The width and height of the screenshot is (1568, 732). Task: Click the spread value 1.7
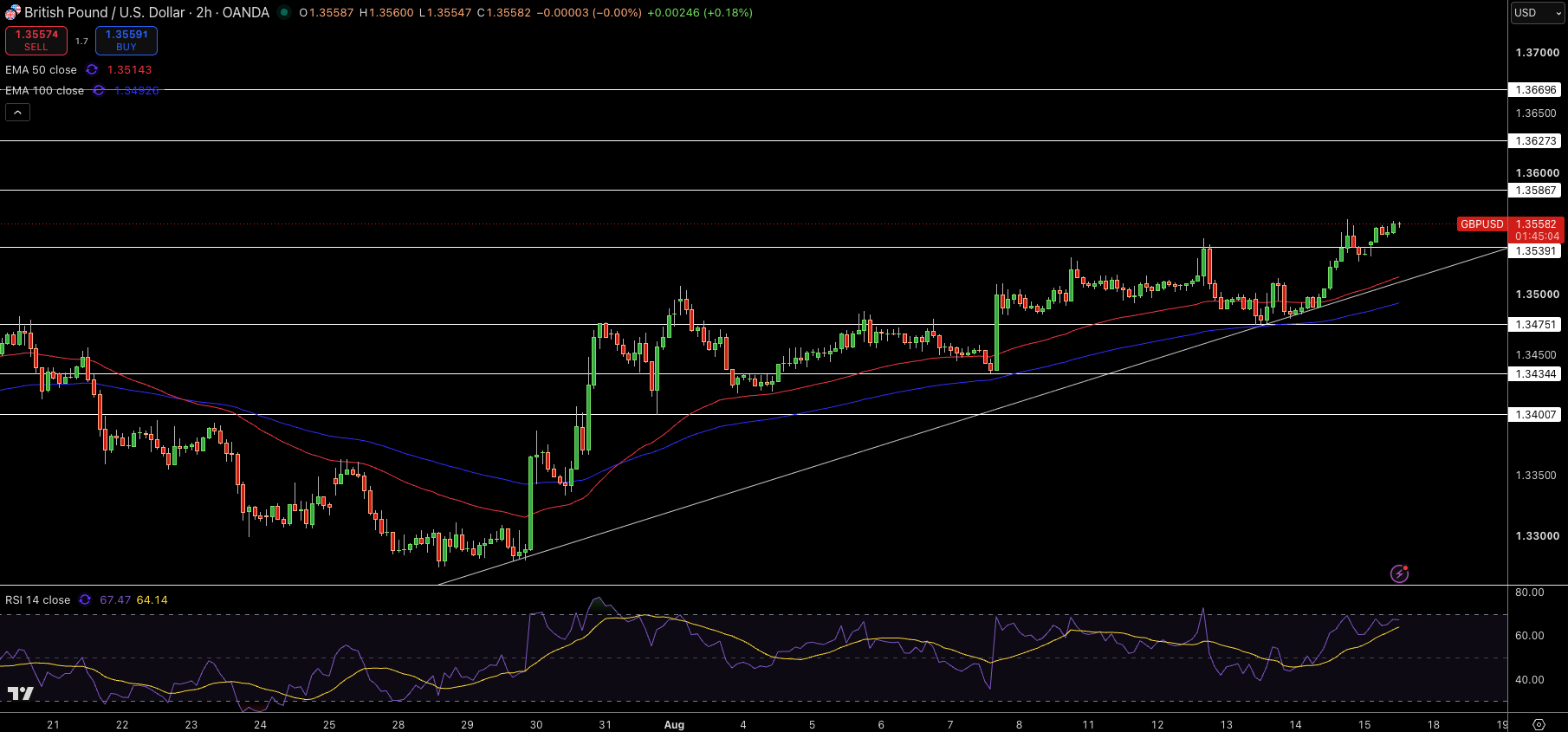81,41
